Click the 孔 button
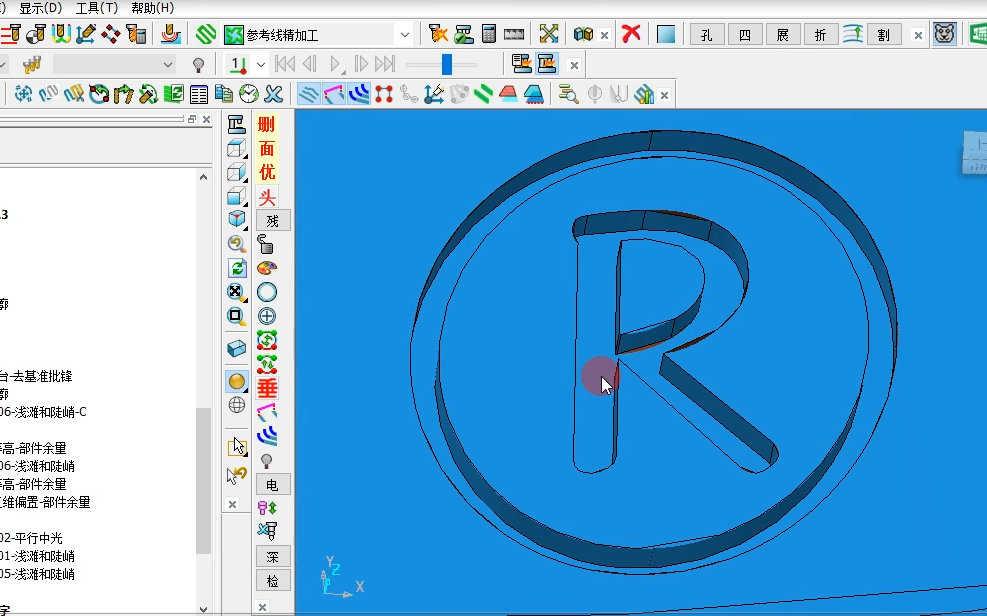 pos(707,35)
